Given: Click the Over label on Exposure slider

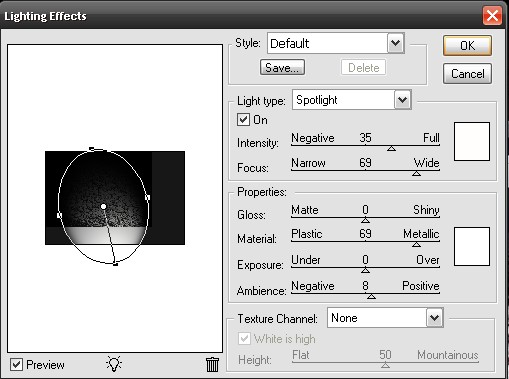Looking at the screenshot, I should pos(428,260).
